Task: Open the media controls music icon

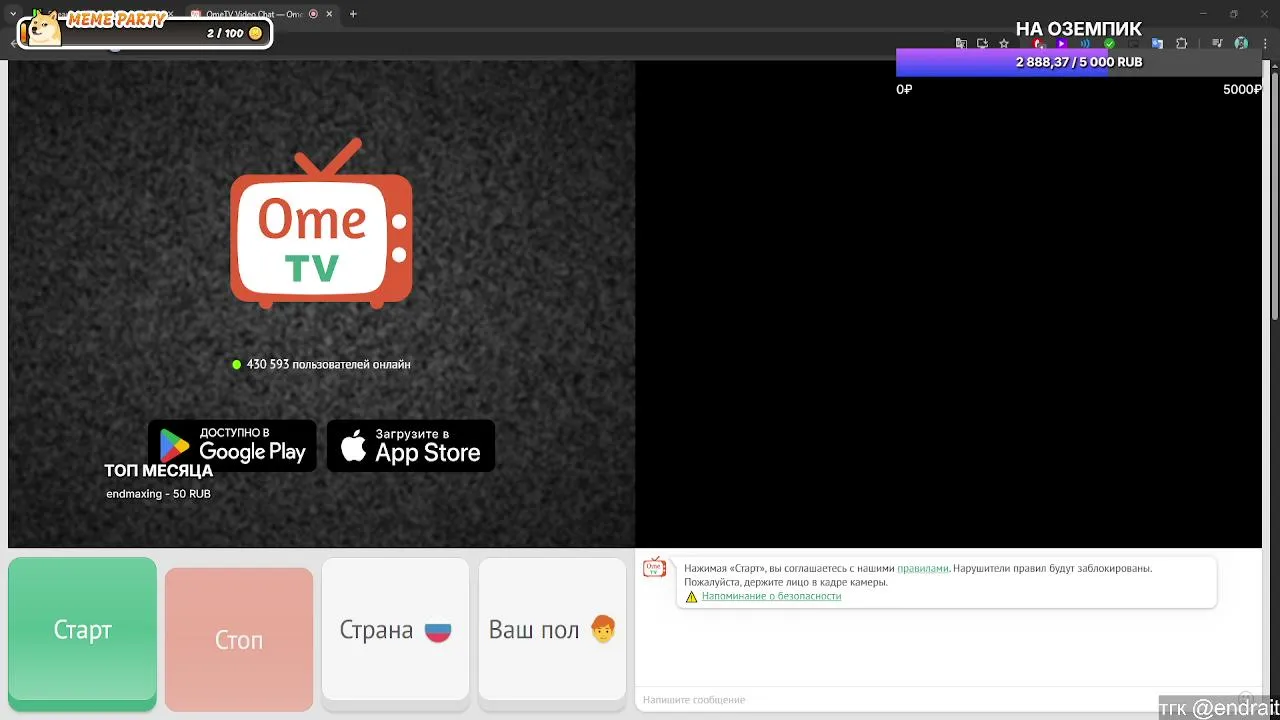Action: (x=1217, y=44)
